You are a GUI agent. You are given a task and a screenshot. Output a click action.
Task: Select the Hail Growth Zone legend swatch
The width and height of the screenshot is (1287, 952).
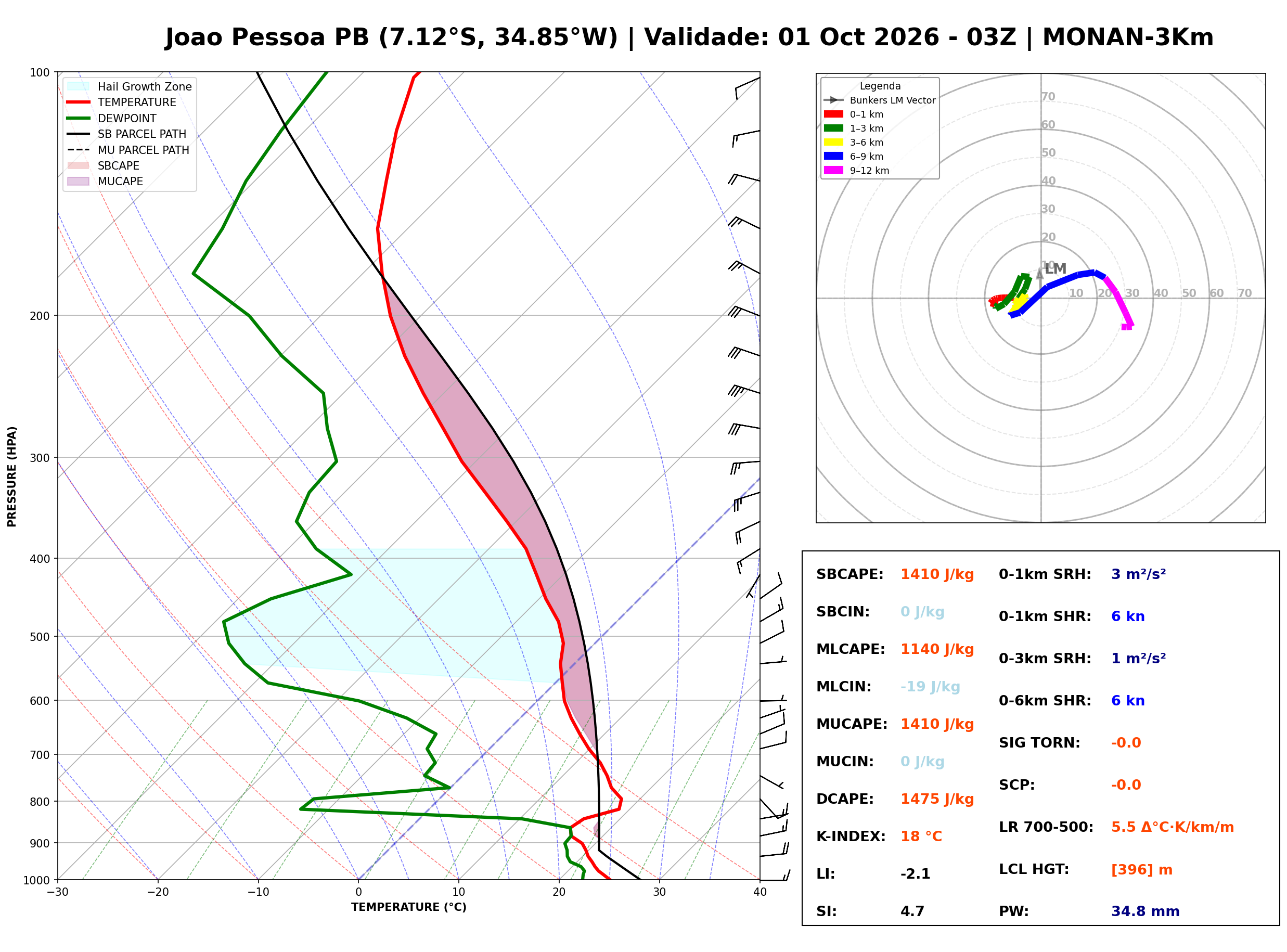79,86
